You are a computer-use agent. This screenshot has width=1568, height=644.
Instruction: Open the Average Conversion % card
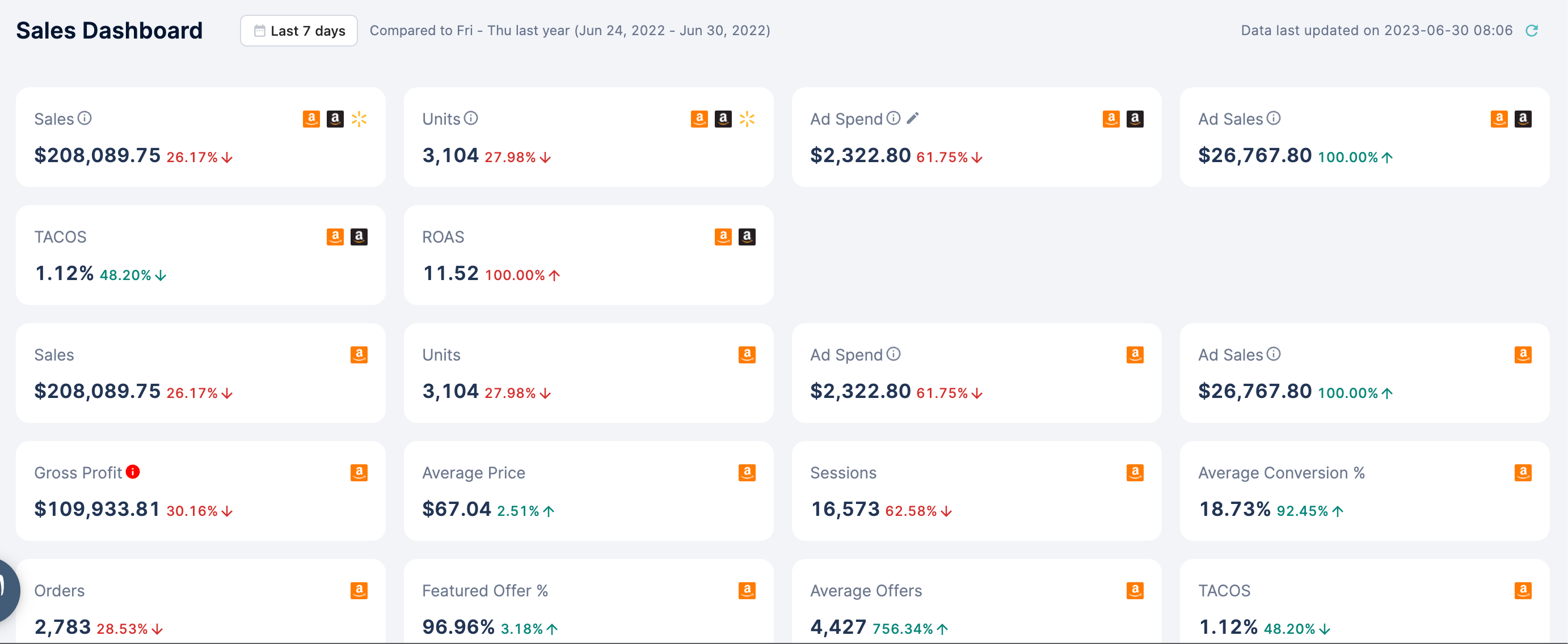[x=1363, y=490]
